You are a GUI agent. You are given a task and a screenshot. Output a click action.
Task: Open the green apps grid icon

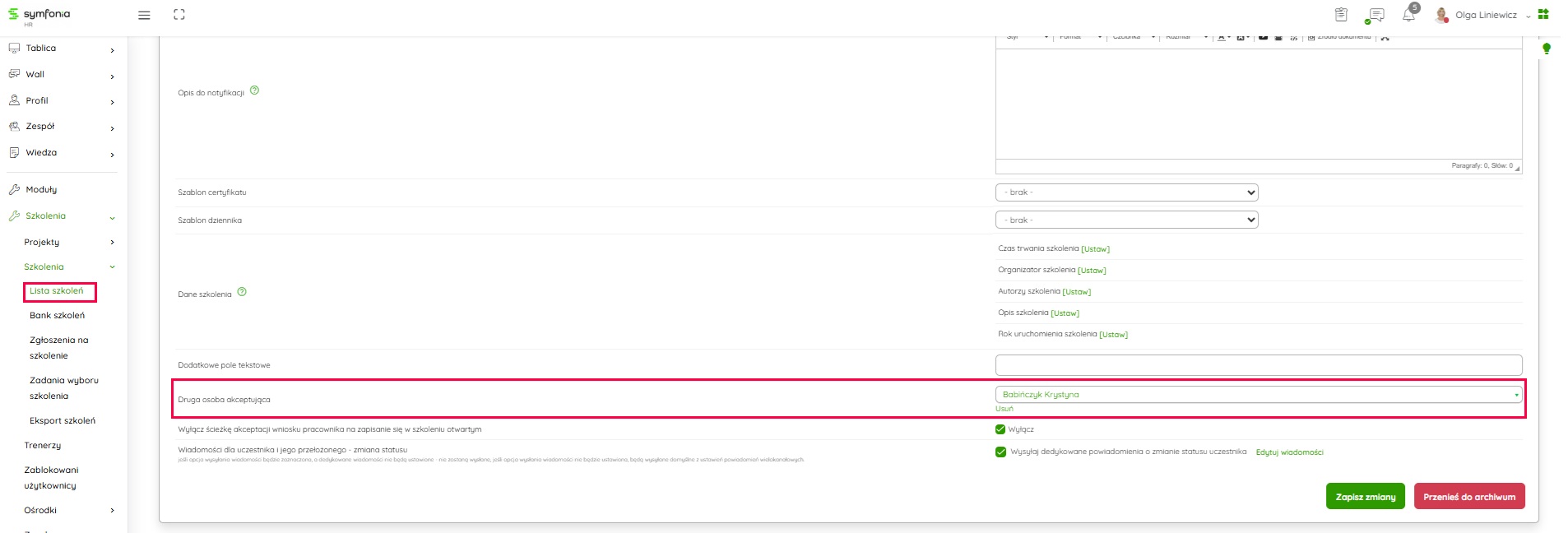(x=1543, y=14)
